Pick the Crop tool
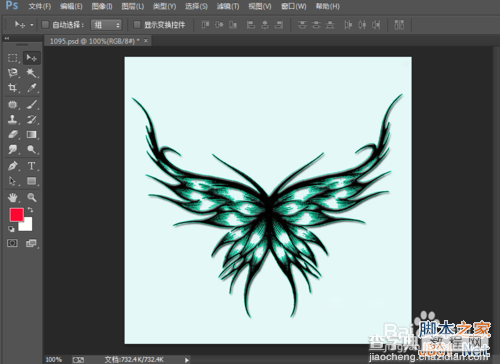This screenshot has height=364, width=500. click(x=13, y=87)
